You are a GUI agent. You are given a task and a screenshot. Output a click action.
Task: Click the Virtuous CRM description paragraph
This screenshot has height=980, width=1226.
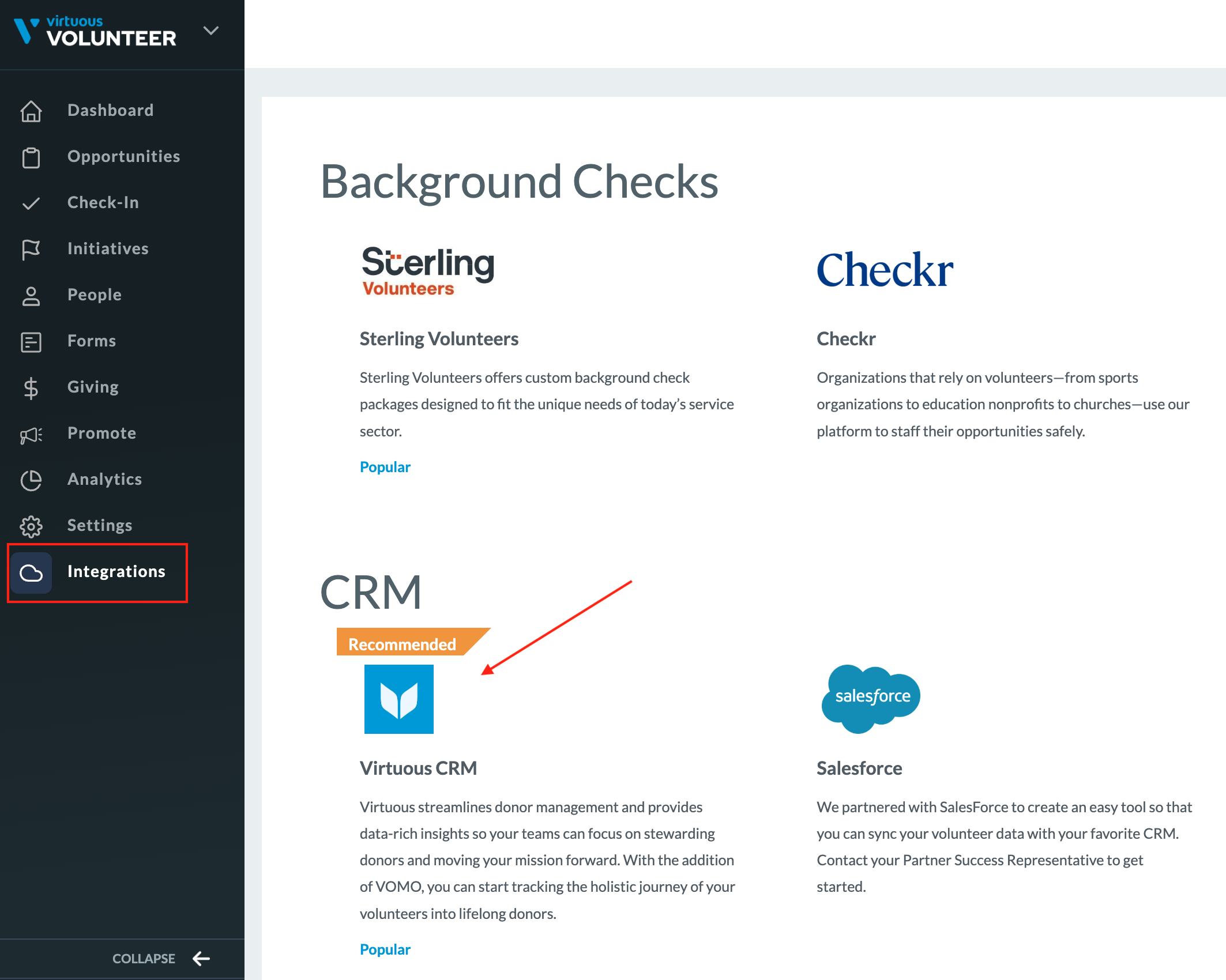[547, 861]
